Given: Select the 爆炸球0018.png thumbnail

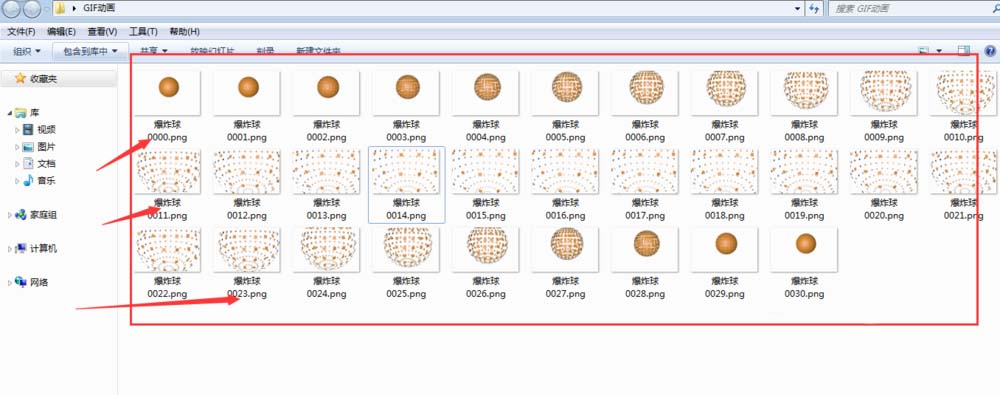Looking at the screenshot, I should click(x=724, y=172).
